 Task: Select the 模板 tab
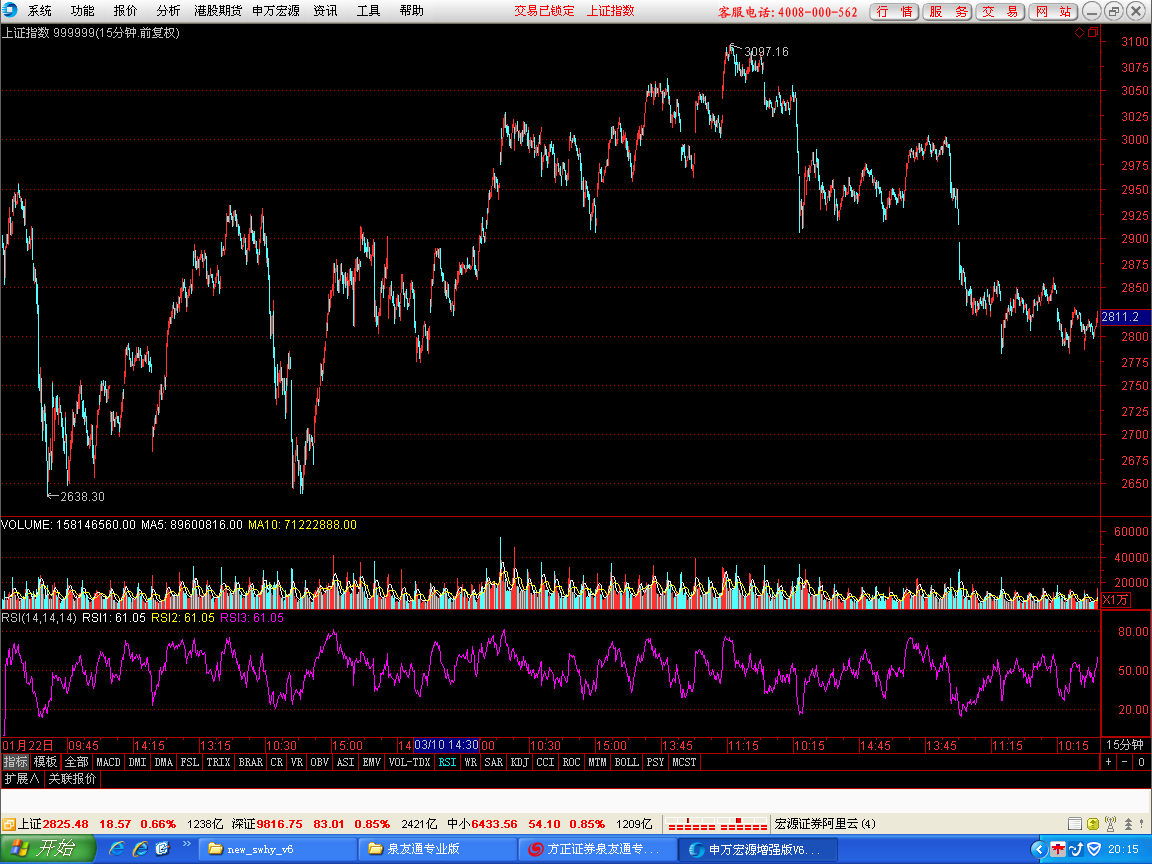(46, 762)
